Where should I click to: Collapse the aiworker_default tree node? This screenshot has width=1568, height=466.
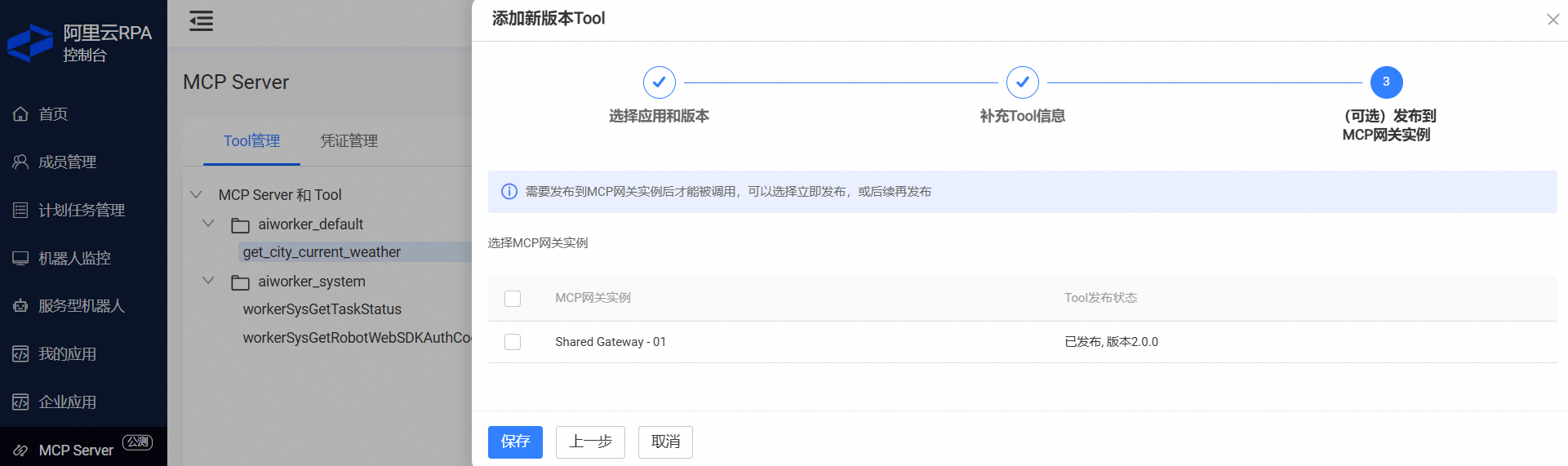click(208, 223)
